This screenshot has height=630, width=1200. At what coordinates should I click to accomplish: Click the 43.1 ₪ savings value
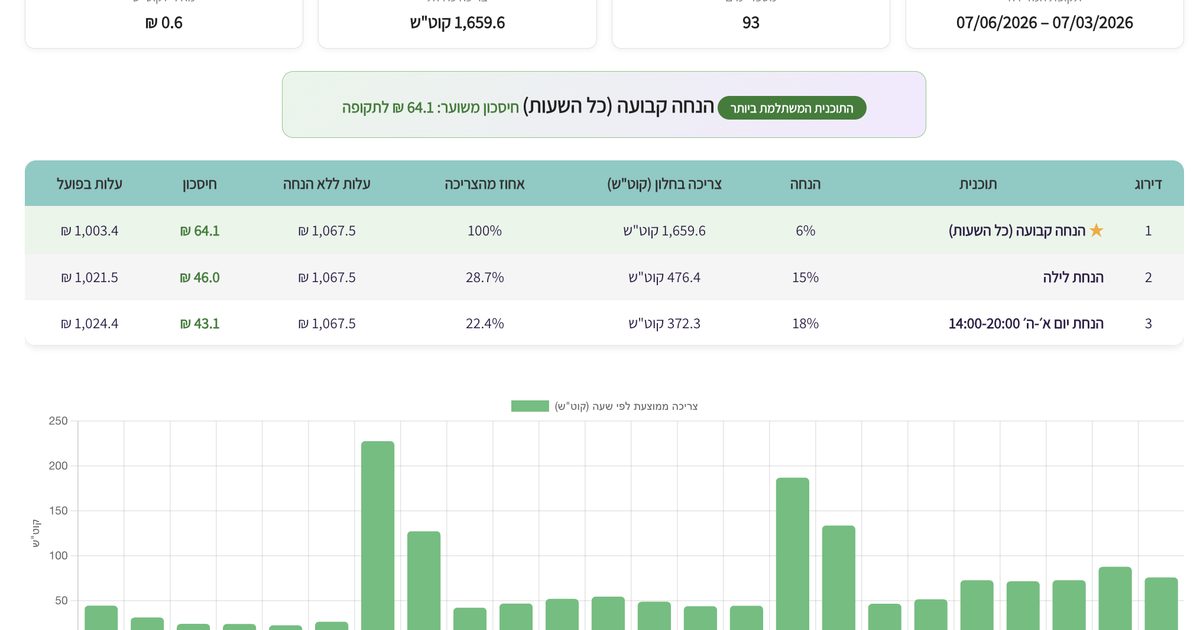pos(200,323)
